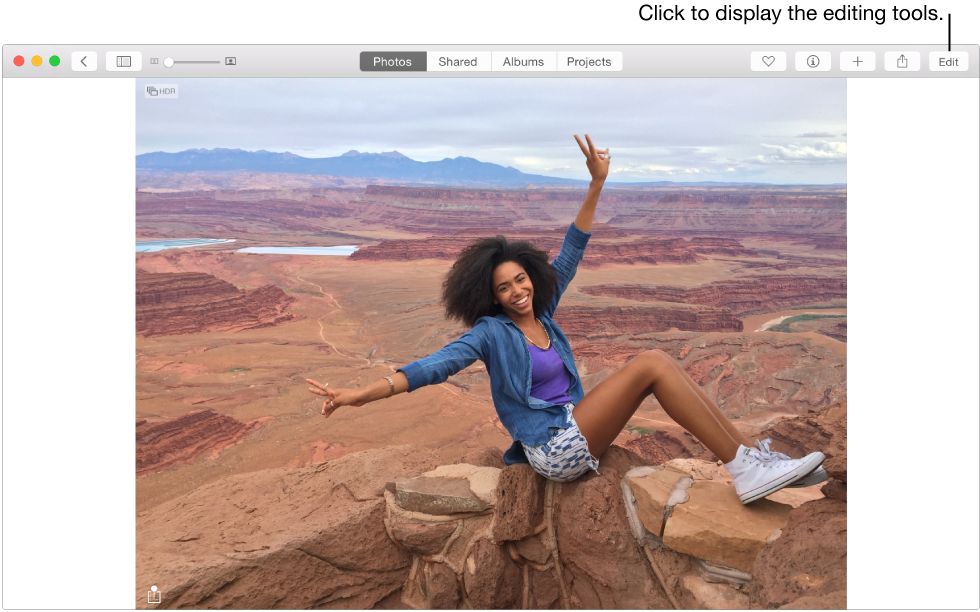Click the Add (+) icon to add to album
This screenshot has height=612, width=980.
(x=858, y=61)
